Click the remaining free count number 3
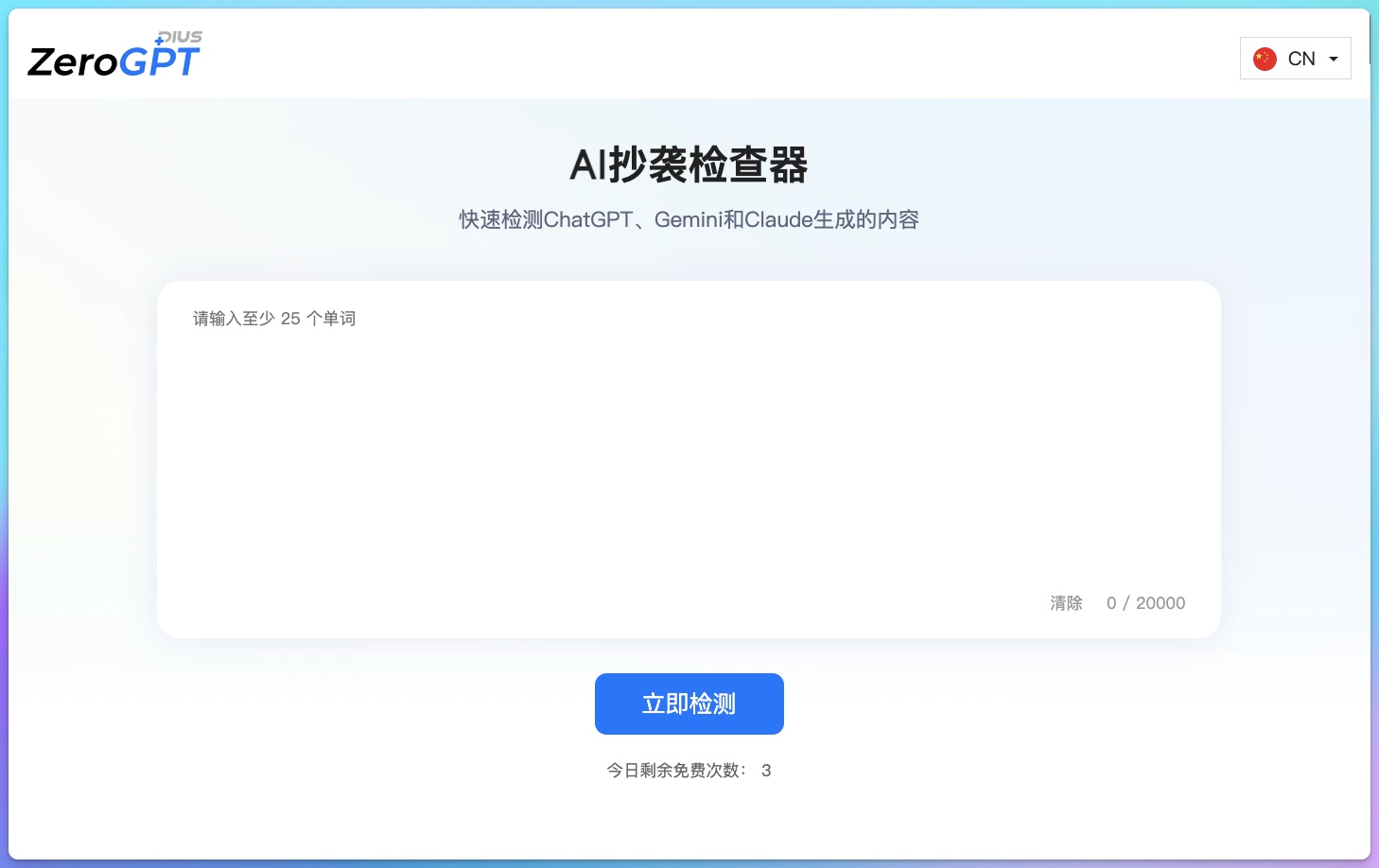This screenshot has height=868, width=1379. pos(766,771)
